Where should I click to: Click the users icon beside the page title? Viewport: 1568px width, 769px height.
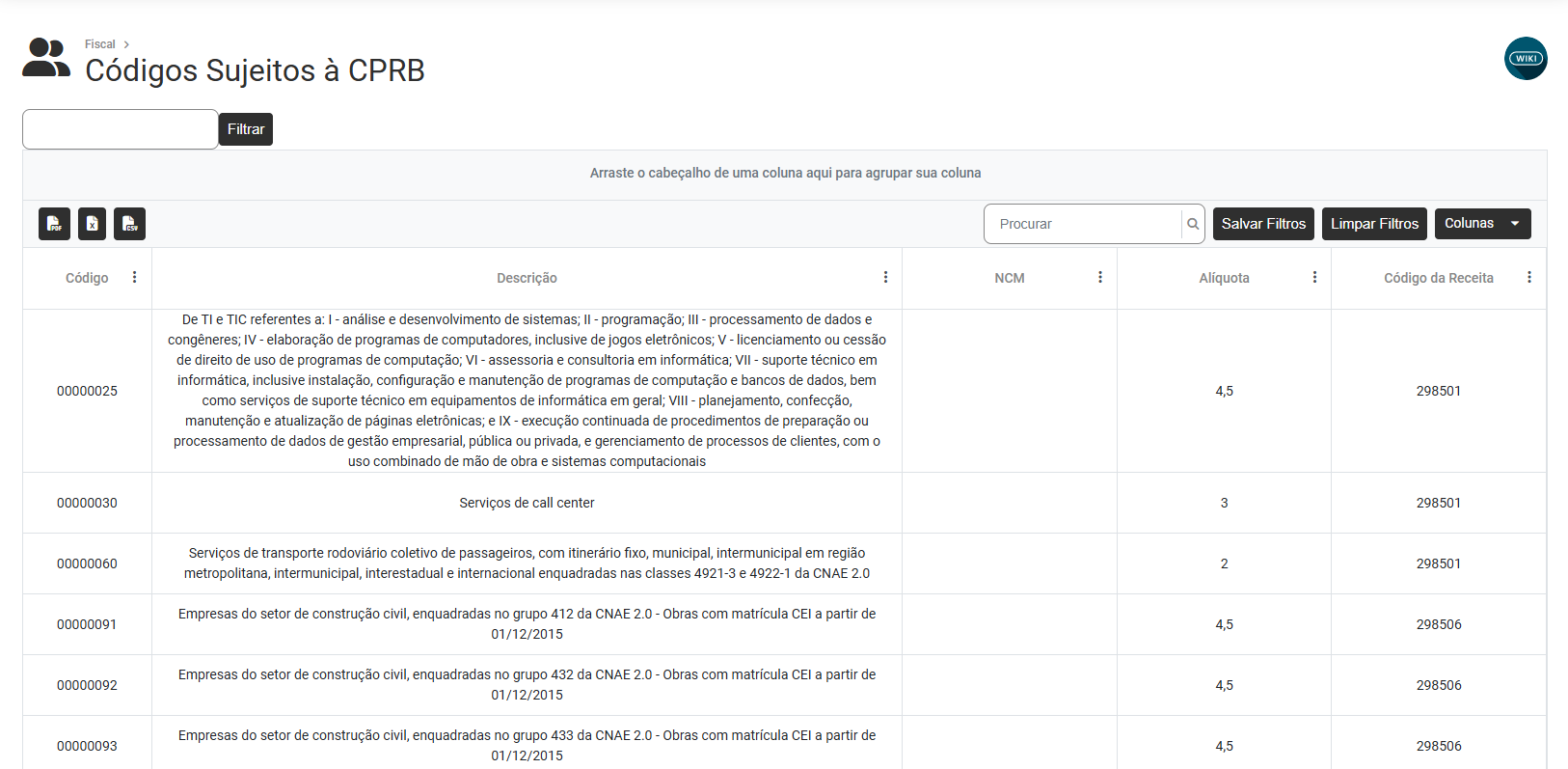pyautogui.click(x=46, y=58)
